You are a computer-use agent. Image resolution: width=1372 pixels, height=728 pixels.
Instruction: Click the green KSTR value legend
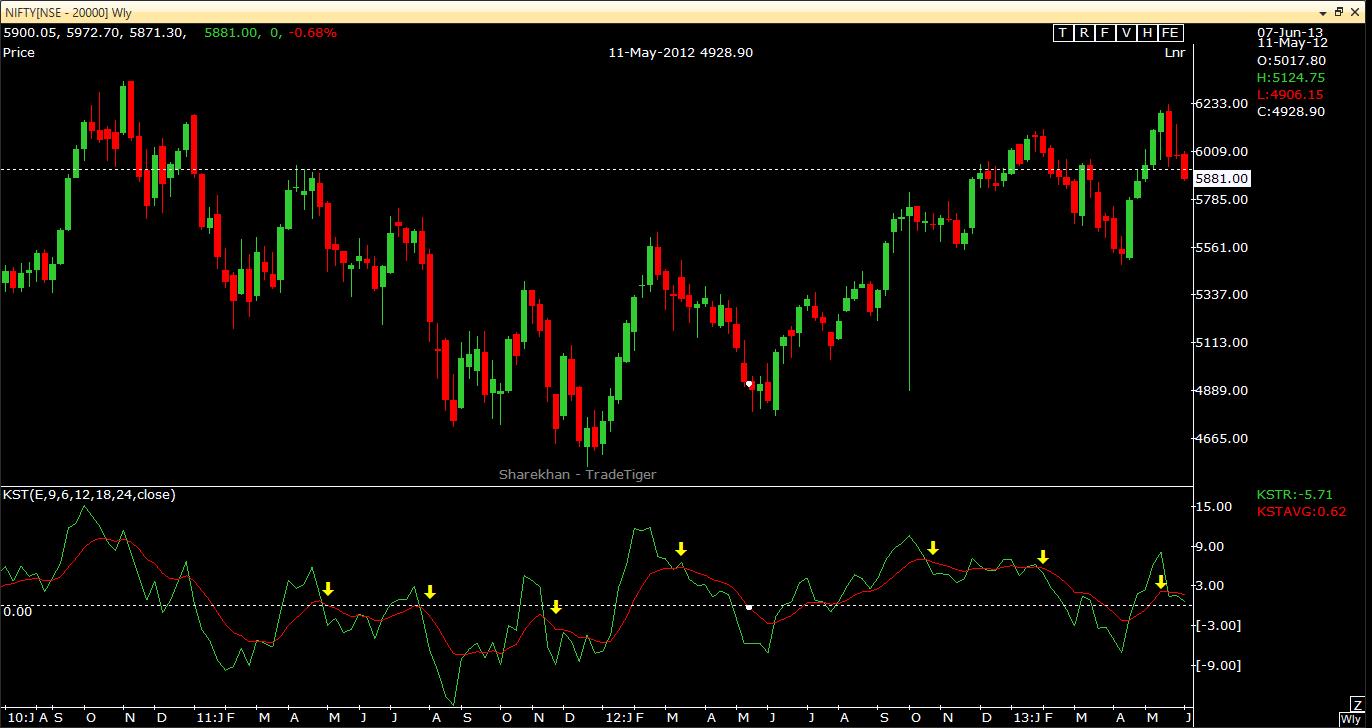1294,495
